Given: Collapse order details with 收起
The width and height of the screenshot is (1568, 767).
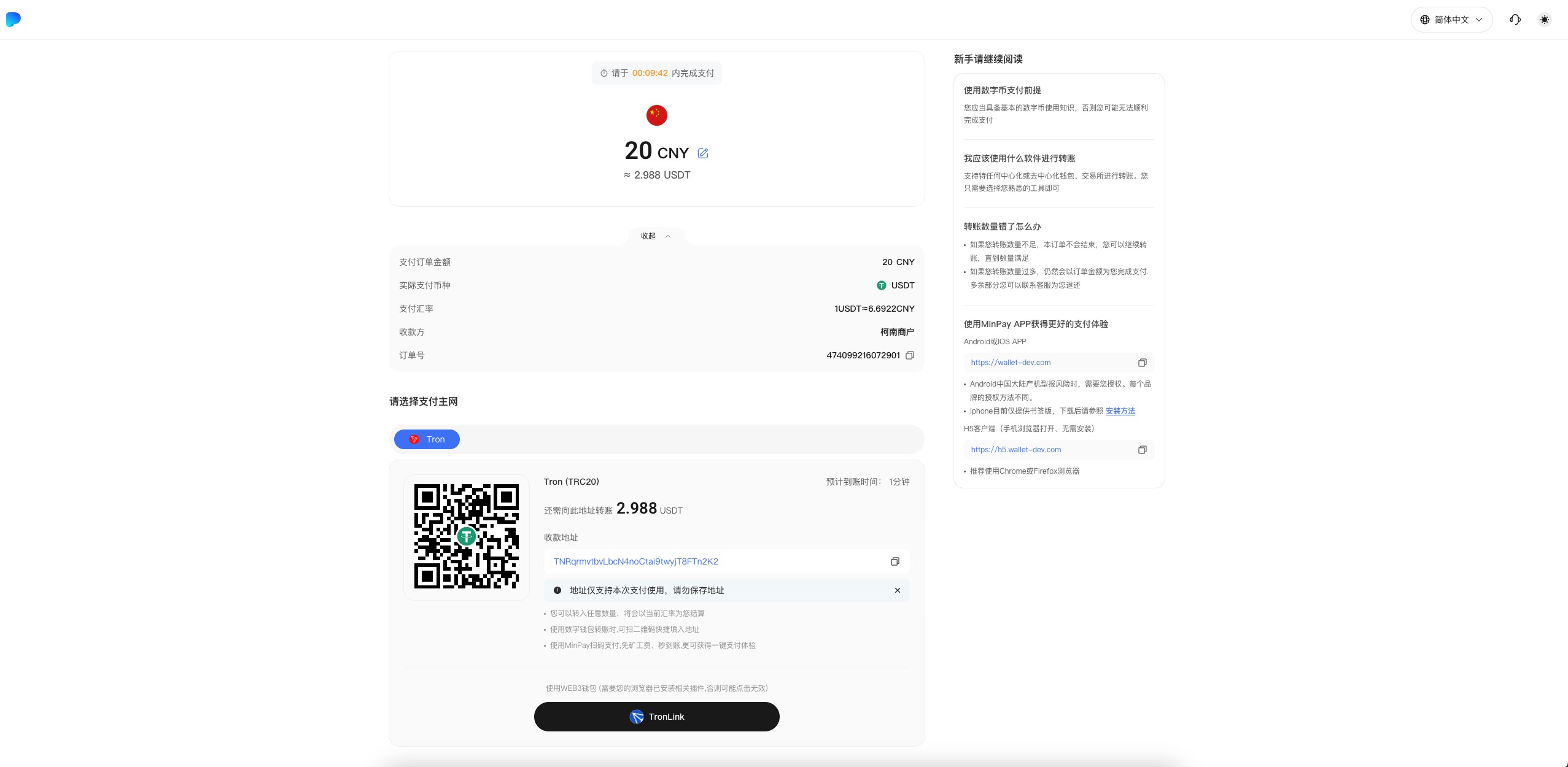Looking at the screenshot, I should [x=656, y=236].
